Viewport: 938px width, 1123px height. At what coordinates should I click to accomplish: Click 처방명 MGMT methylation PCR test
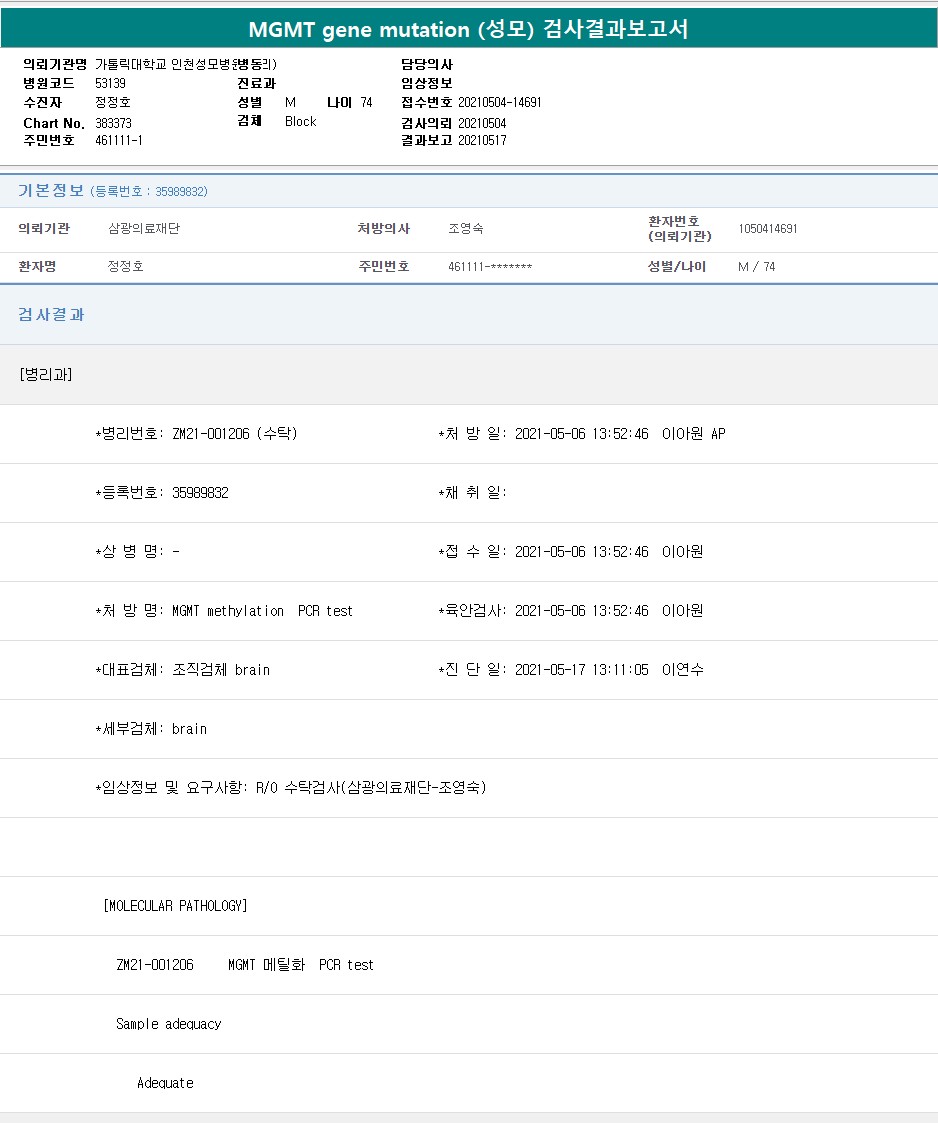[224, 611]
